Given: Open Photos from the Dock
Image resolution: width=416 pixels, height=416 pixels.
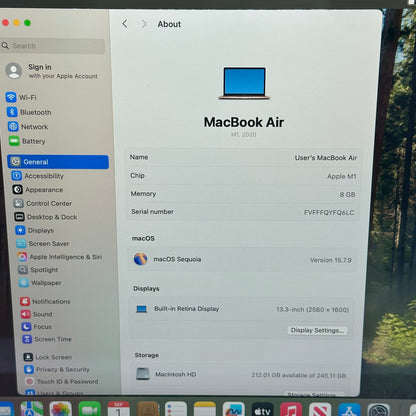Looking at the screenshot, I should pos(60,409).
